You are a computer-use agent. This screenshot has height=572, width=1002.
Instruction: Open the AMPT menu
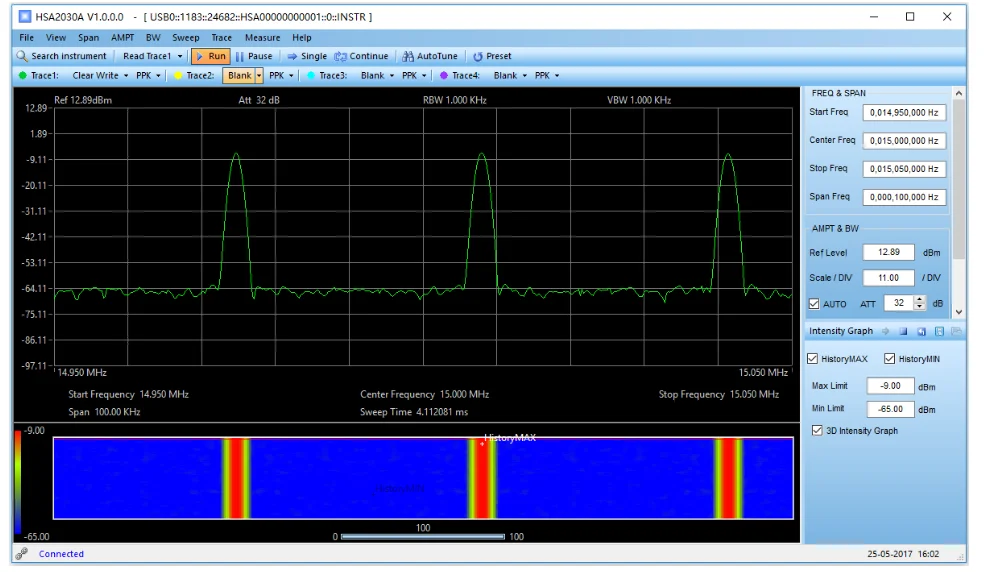pos(122,38)
